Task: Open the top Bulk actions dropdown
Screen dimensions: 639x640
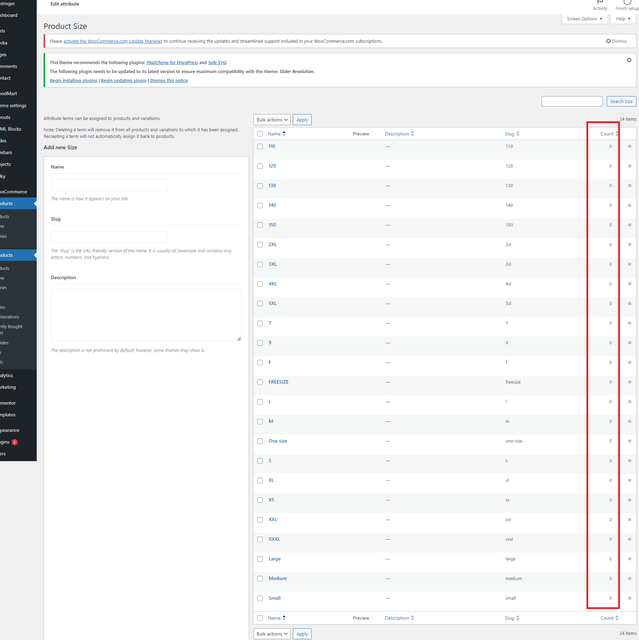Action: click(272, 120)
